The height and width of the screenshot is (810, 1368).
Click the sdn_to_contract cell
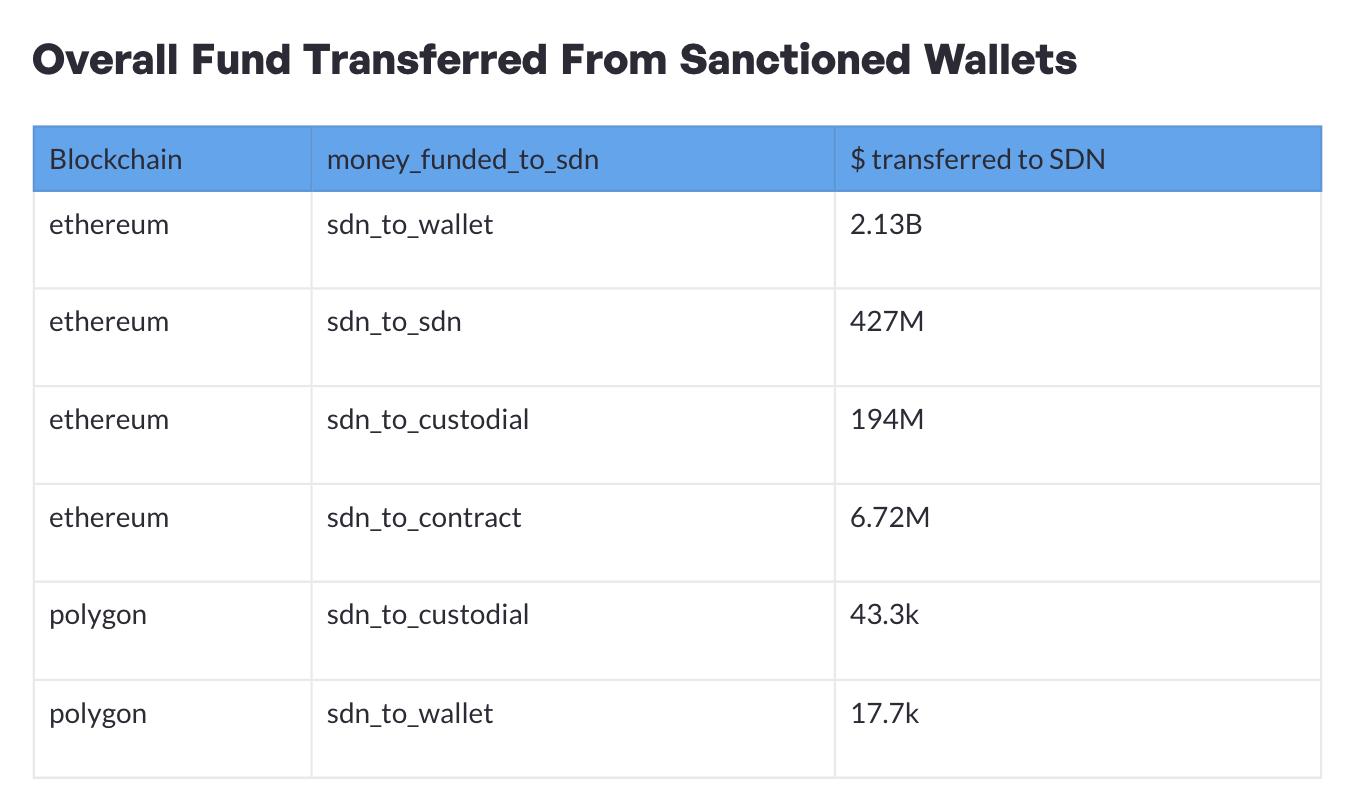424,518
